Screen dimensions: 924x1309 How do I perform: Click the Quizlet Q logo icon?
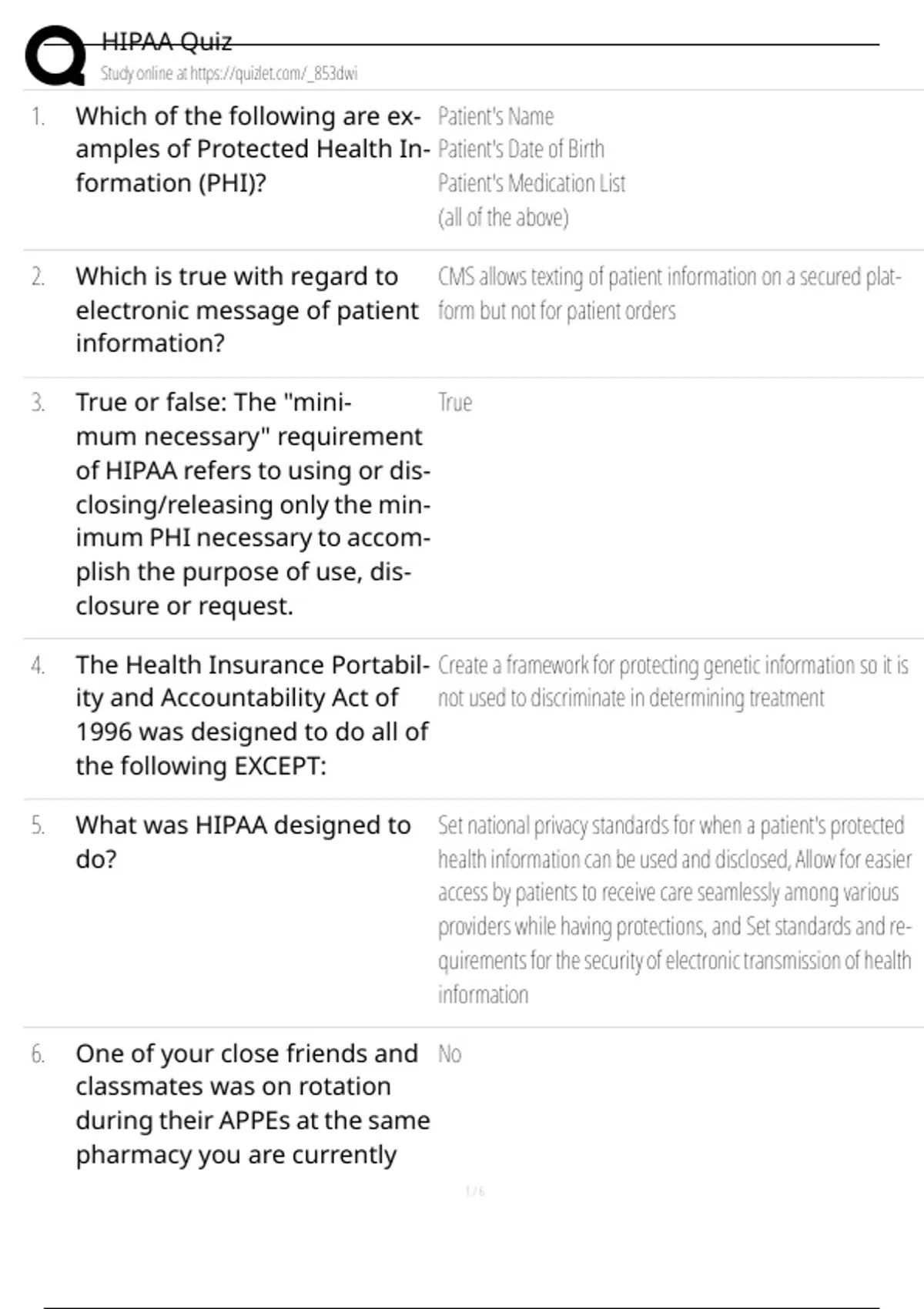click(x=55, y=55)
